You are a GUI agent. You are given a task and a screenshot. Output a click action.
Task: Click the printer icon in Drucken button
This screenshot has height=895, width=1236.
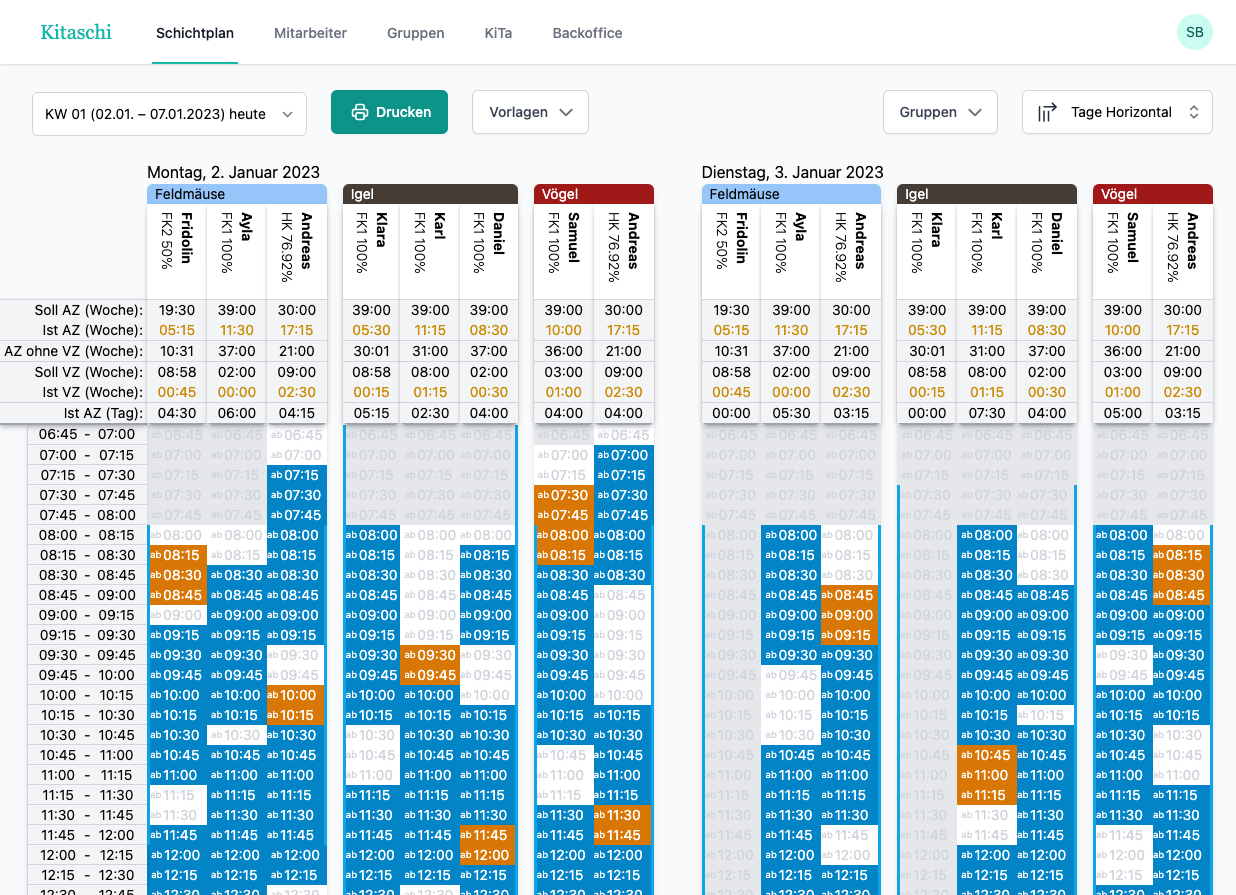tap(359, 112)
